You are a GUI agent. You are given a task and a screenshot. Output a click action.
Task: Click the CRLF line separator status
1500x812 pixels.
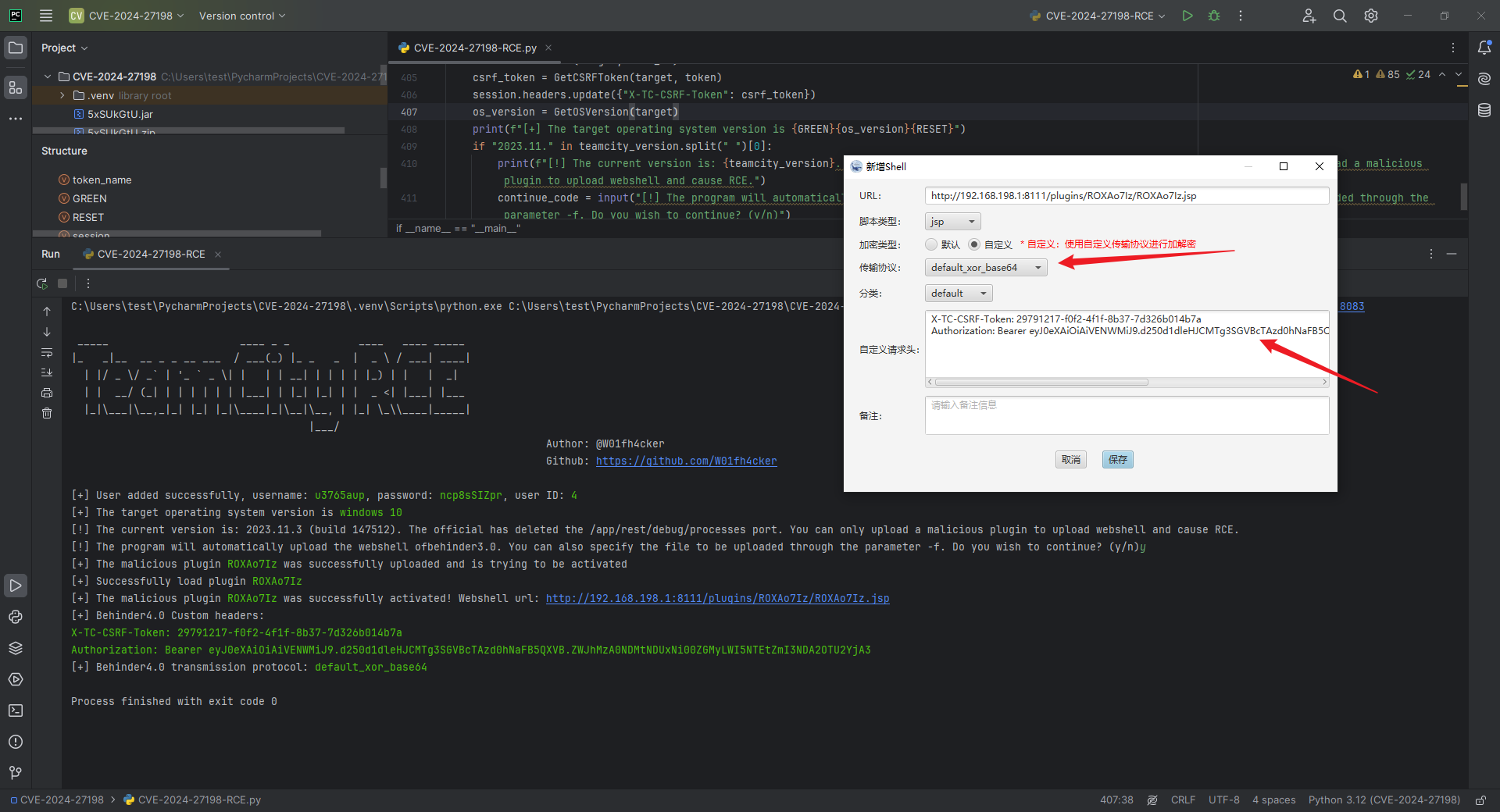coord(1183,800)
